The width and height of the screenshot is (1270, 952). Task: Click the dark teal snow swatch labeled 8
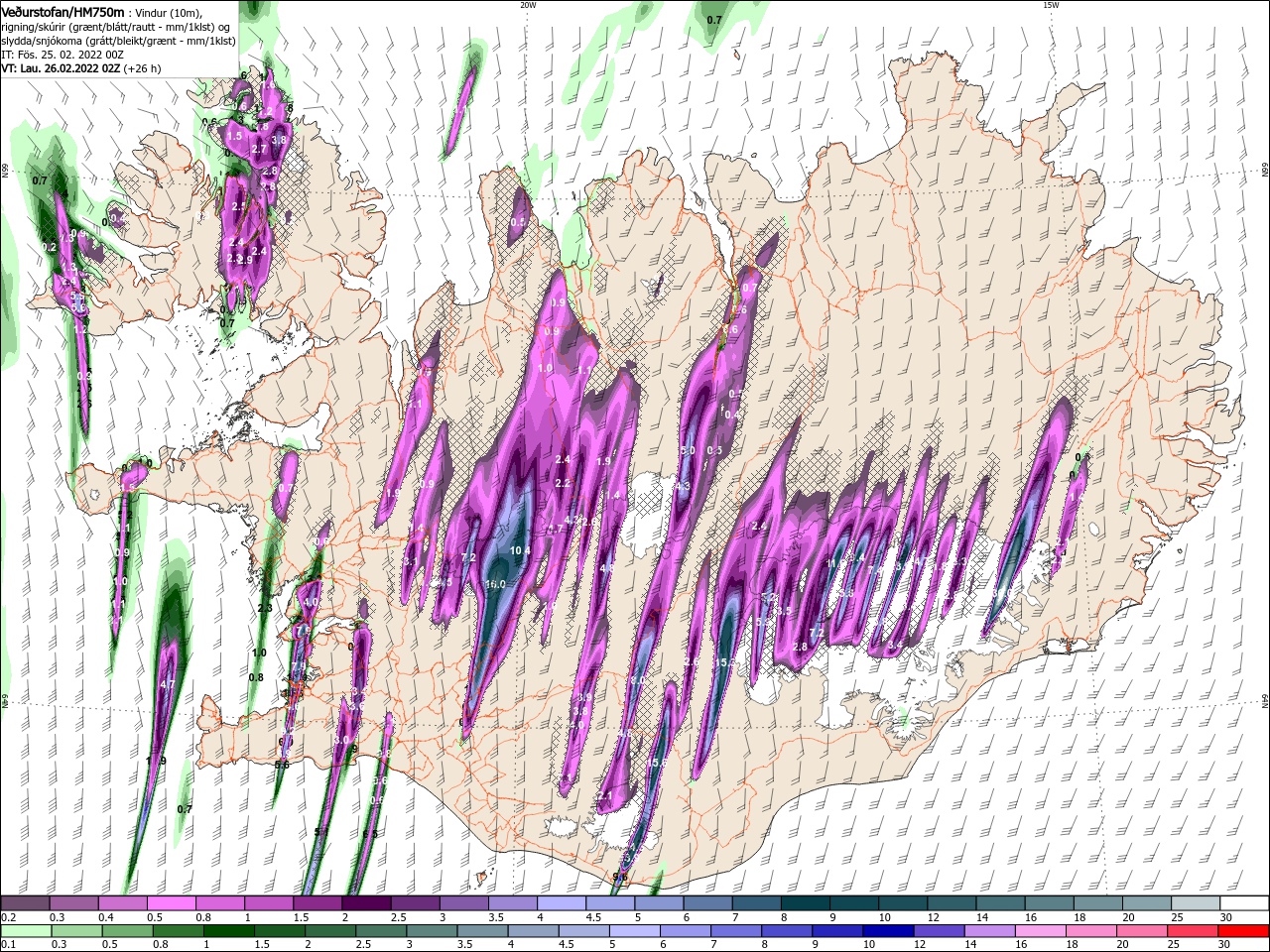pyautogui.click(x=806, y=903)
